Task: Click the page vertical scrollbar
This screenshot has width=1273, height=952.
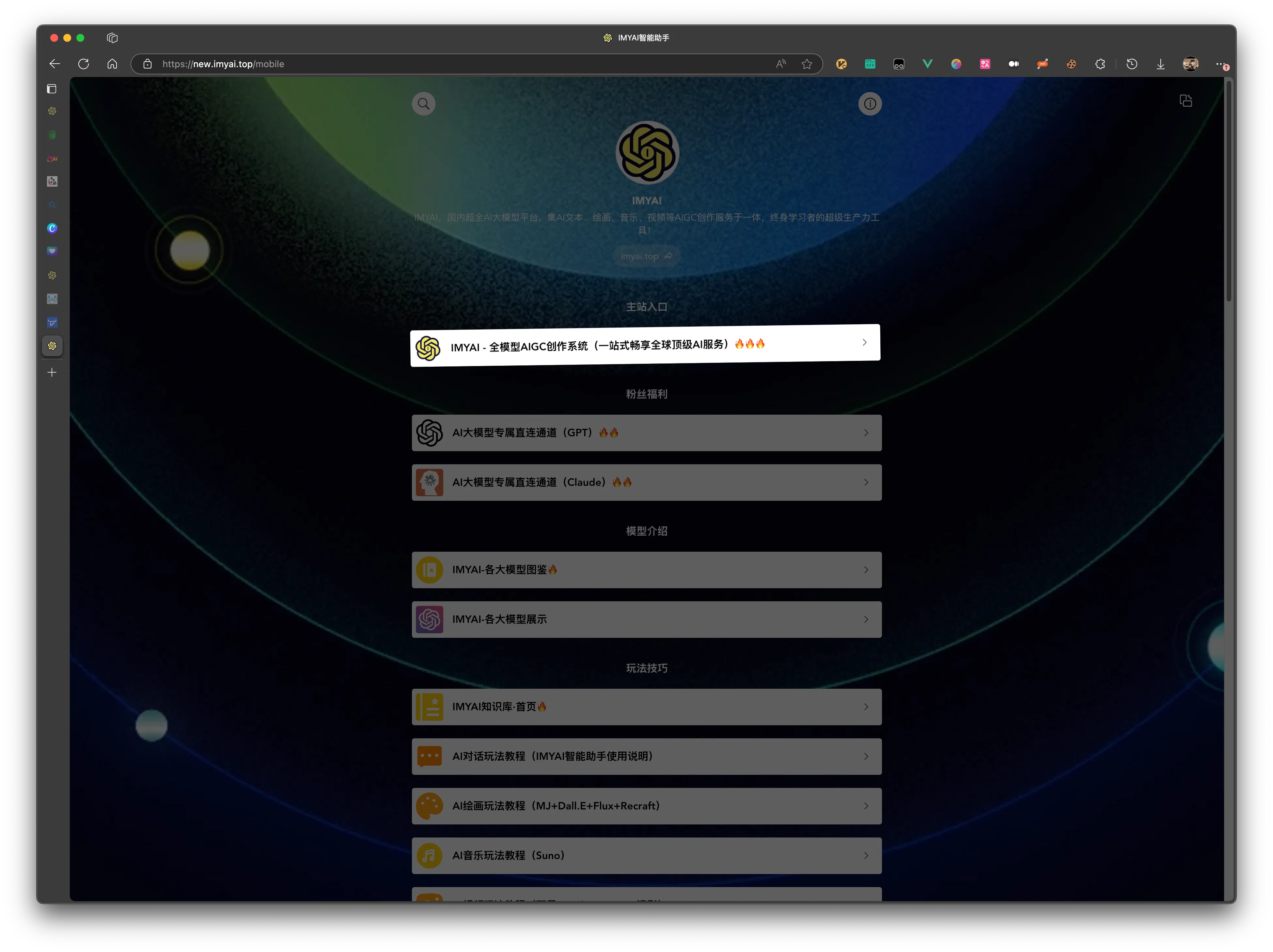Action: pyautogui.click(x=1228, y=191)
